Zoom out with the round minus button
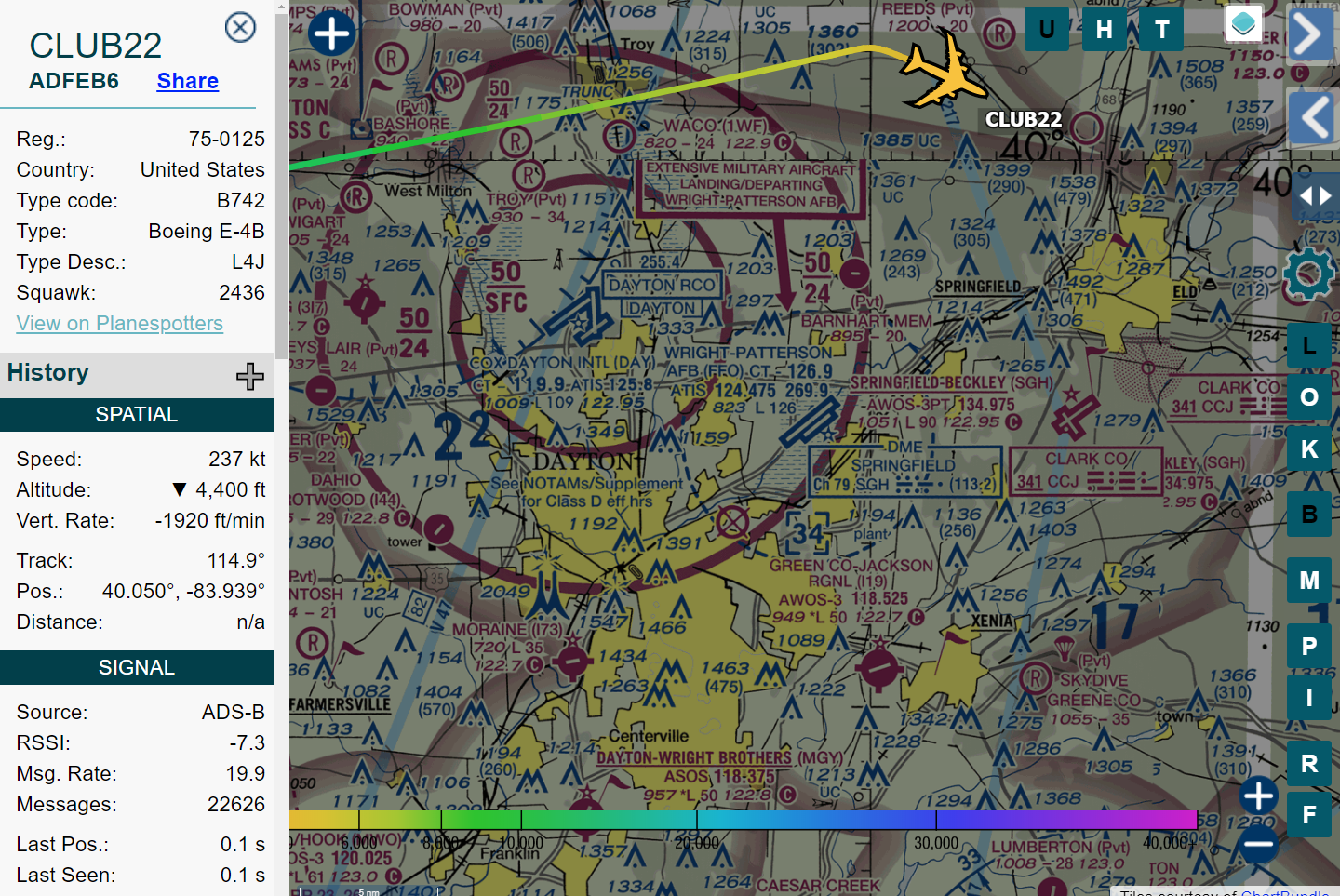Viewport: 1340px width, 896px height. pos(1258,845)
